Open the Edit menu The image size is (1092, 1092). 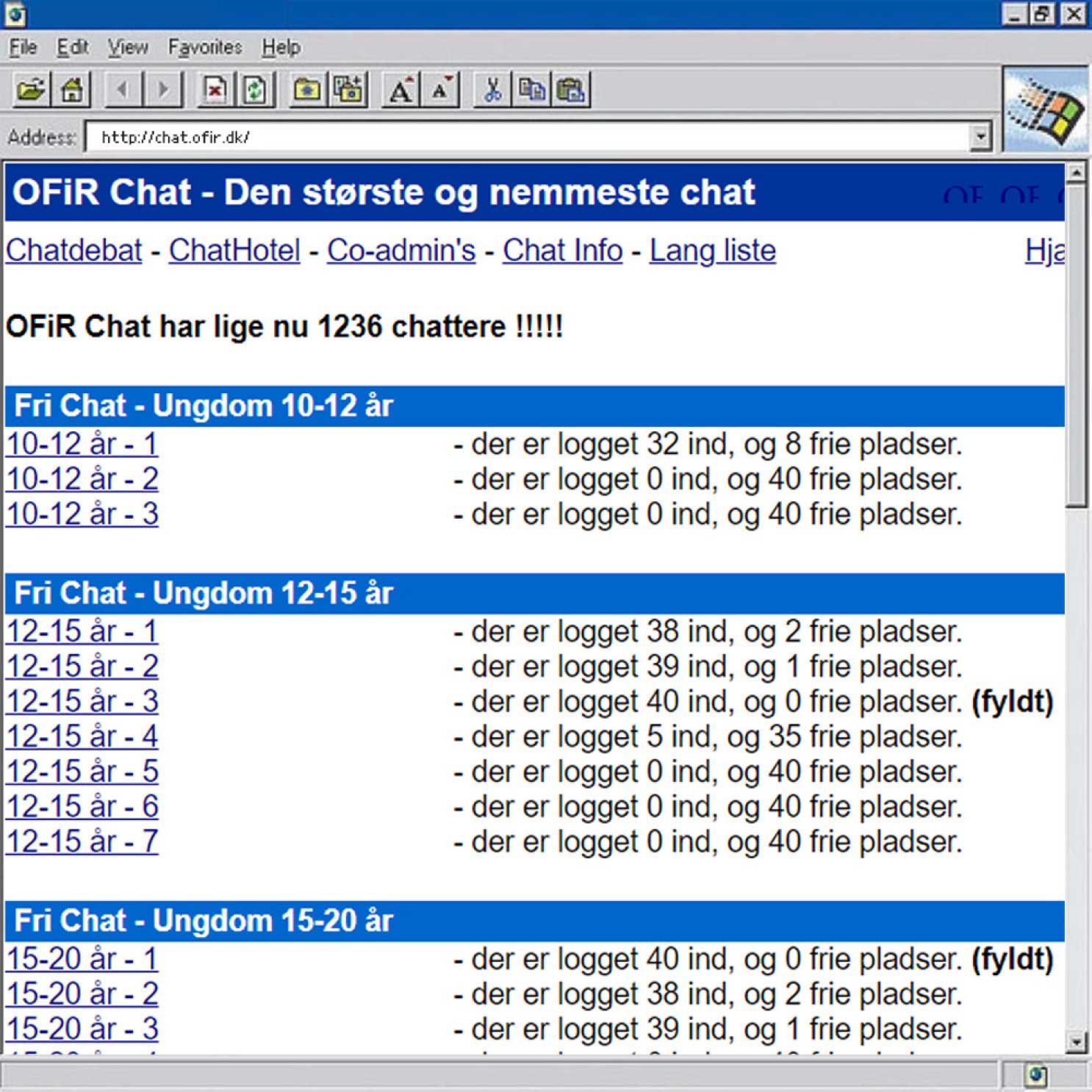tap(72, 48)
